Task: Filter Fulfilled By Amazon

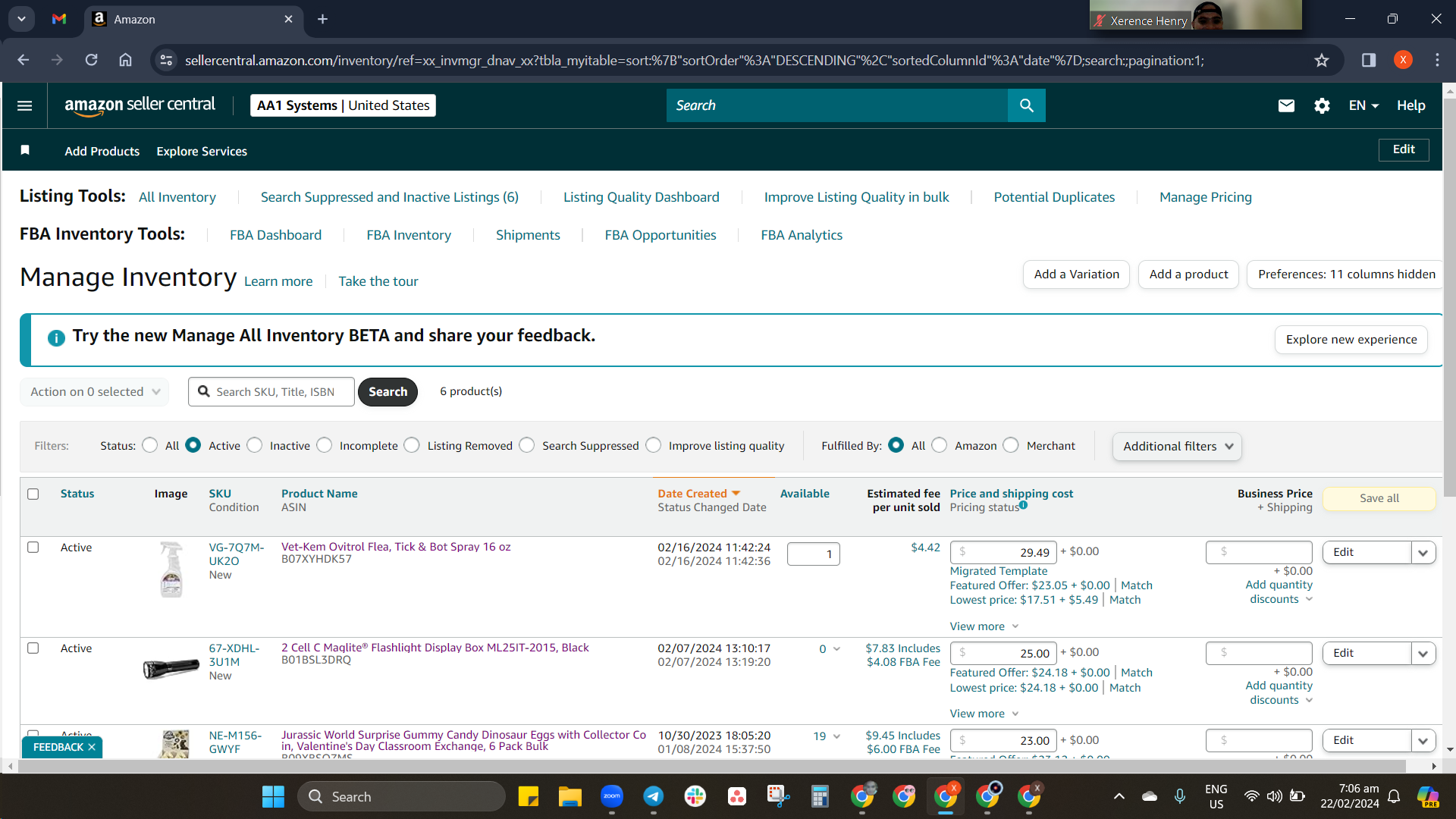Action: (940, 445)
